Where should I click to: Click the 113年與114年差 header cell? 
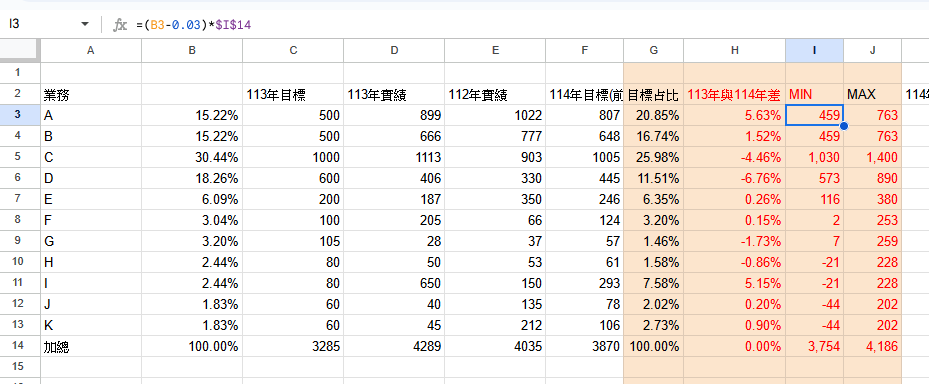735,94
